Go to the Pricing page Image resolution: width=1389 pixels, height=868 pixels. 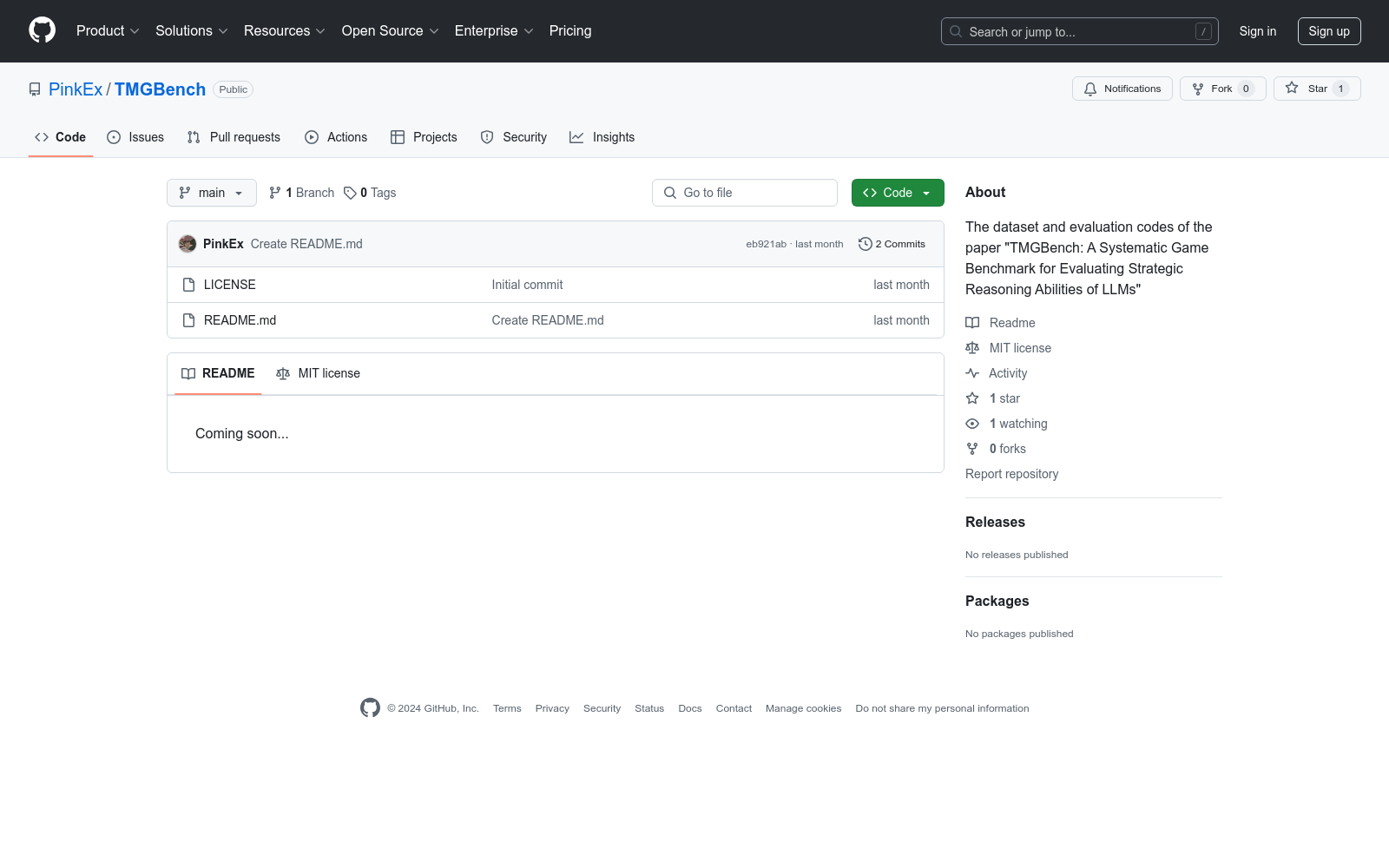point(570,31)
